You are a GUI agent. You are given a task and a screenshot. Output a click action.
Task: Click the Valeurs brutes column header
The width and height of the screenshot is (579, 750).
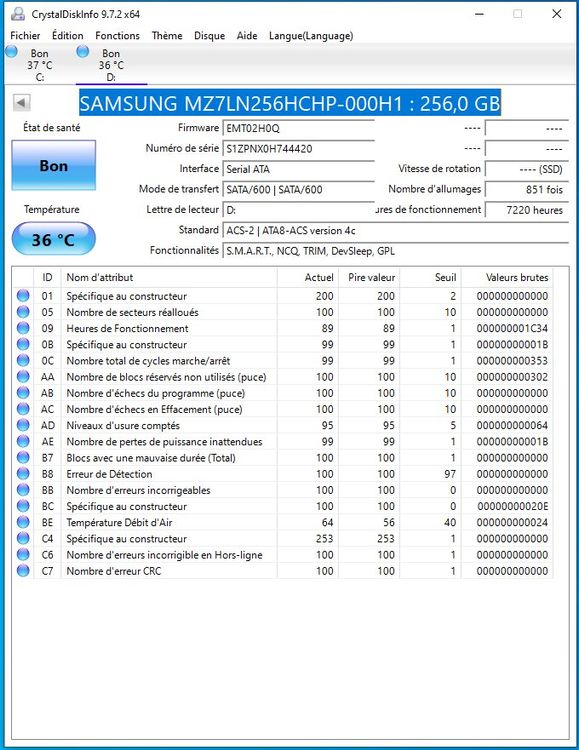click(517, 277)
